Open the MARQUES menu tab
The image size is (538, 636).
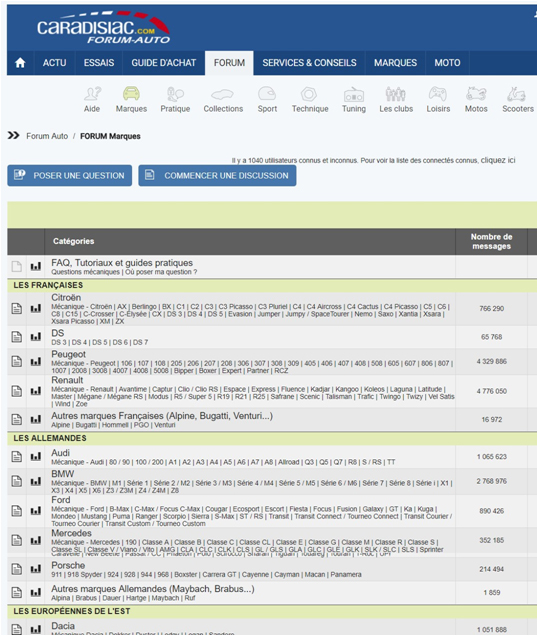395,63
